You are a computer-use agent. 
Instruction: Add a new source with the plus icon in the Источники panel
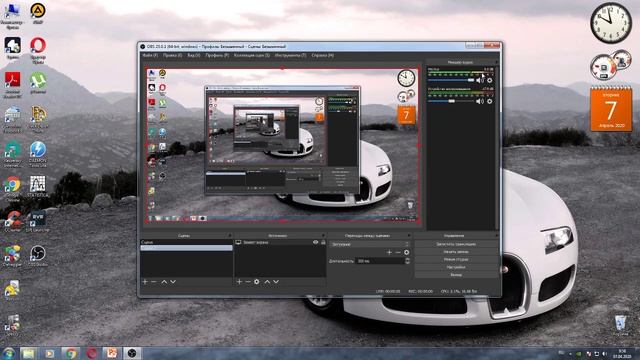(x=239, y=282)
